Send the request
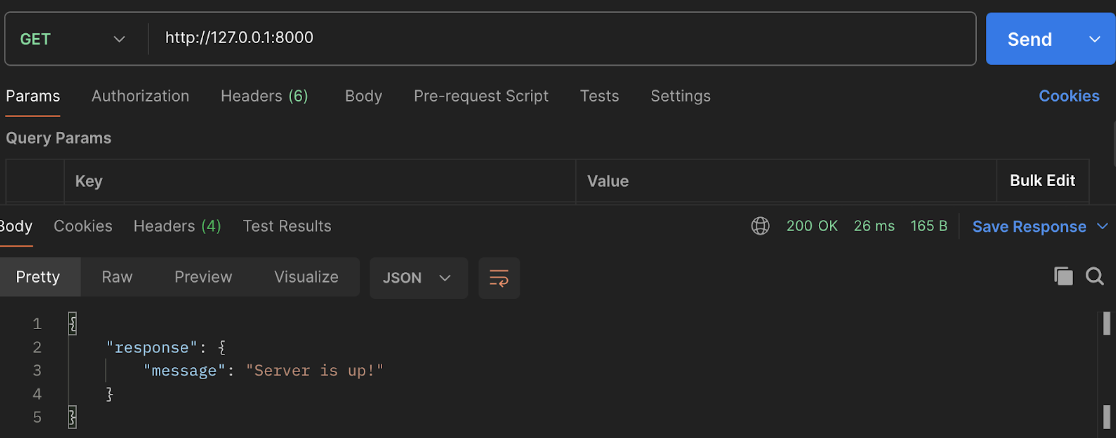 (1030, 39)
